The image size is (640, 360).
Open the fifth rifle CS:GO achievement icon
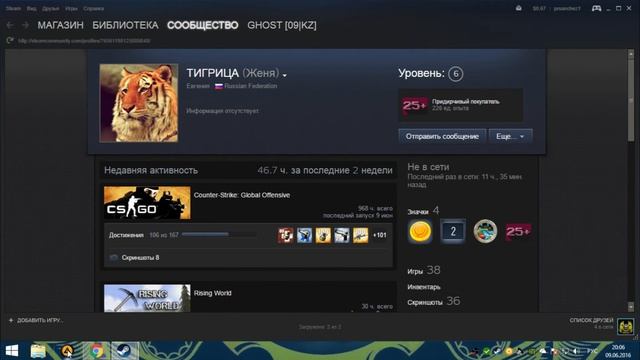[x=361, y=235]
